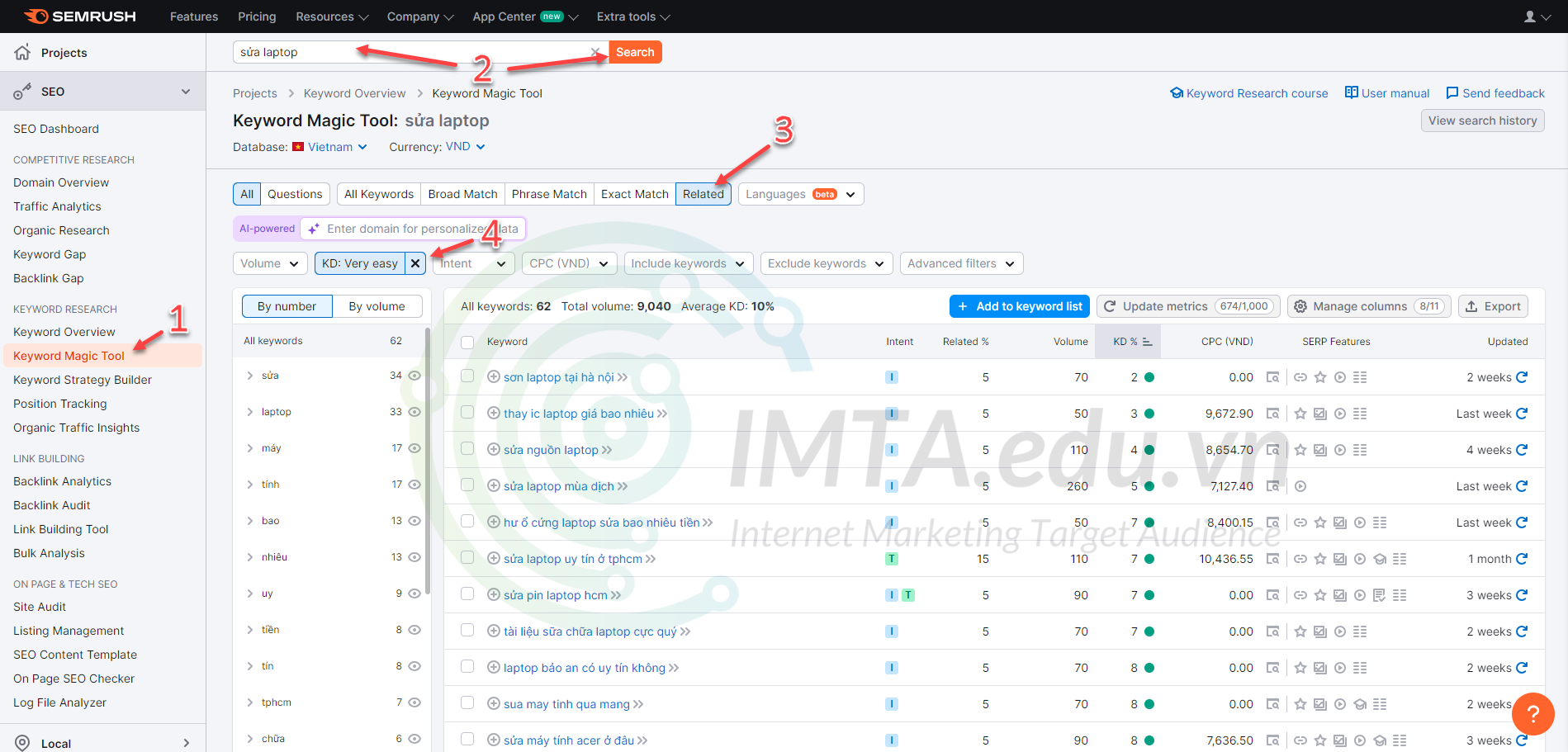Add 'sơn laptop tại hà nội' with plus icon
The width and height of the screenshot is (1568, 752).
[x=494, y=376]
